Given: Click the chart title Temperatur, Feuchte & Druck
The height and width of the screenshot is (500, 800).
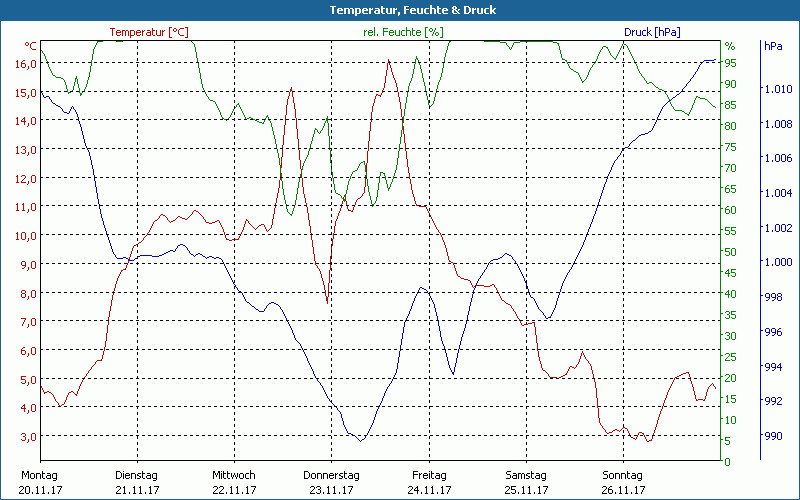Looking at the screenshot, I should pyautogui.click(x=399, y=10).
